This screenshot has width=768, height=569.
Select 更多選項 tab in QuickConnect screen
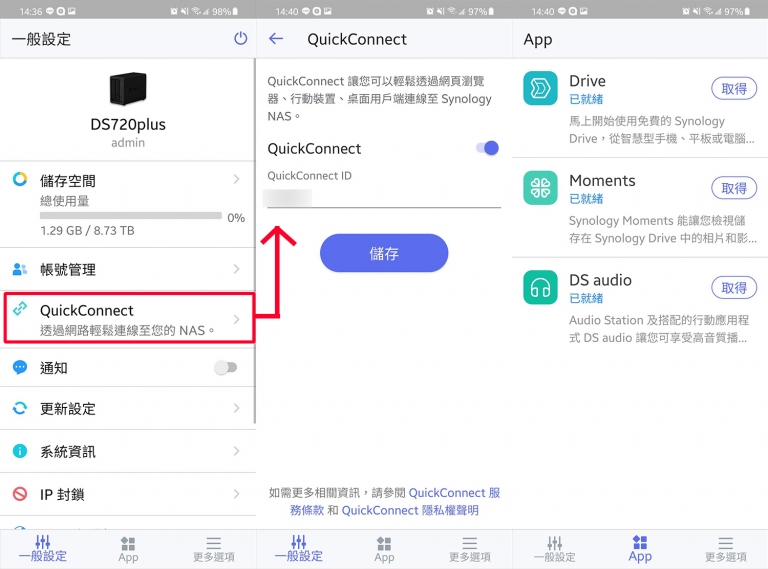[470, 549]
